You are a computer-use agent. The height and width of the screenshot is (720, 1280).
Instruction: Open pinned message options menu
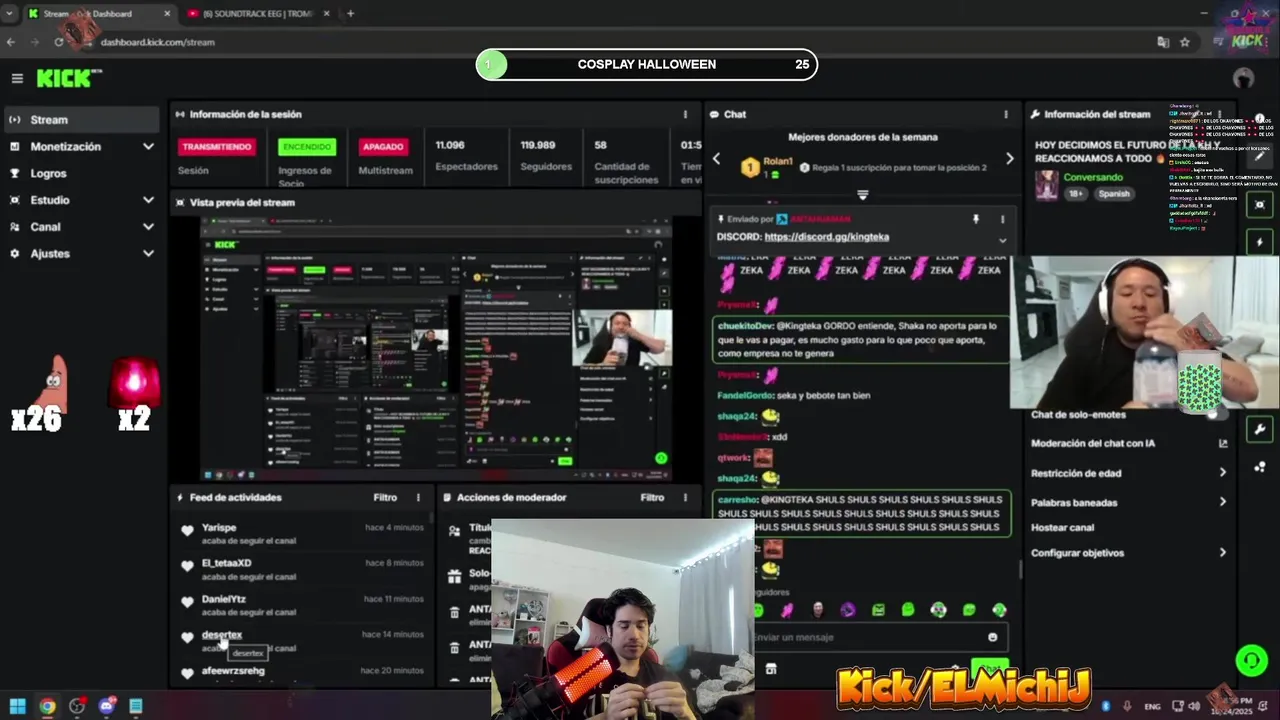pos(1002,219)
